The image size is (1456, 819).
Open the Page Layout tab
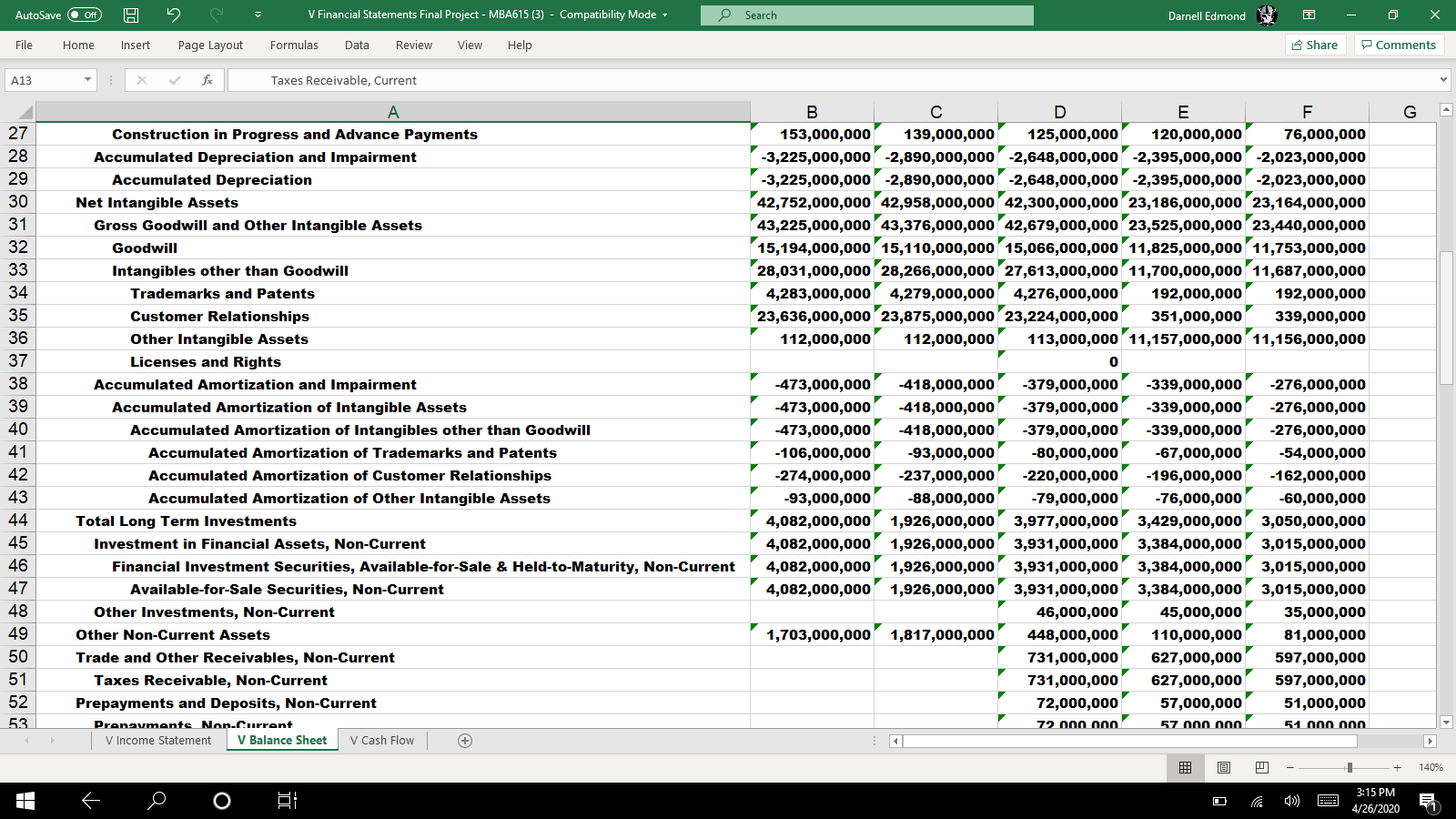click(210, 45)
